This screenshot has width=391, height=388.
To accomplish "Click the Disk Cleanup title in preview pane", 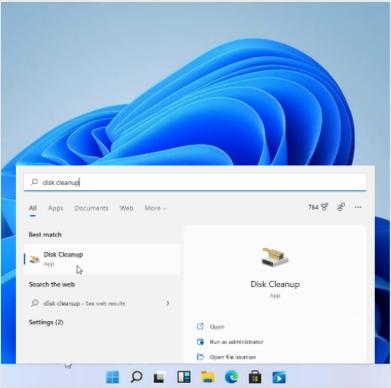I will click(275, 284).
